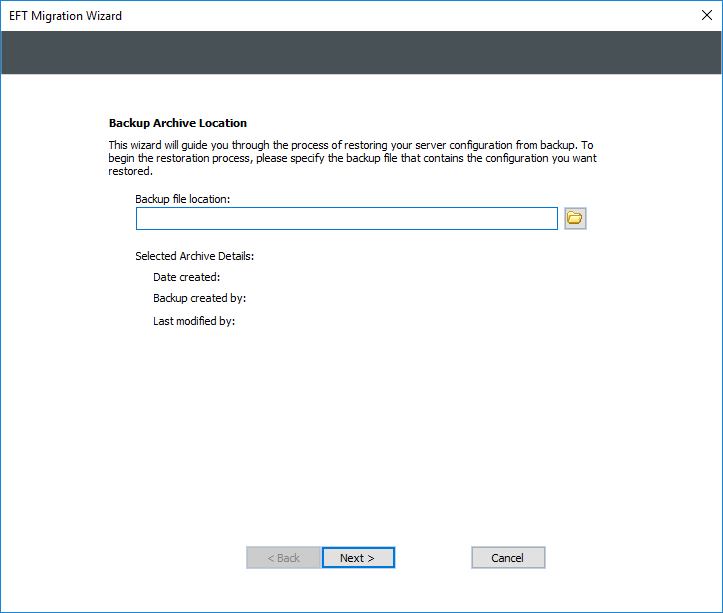Click the 'Last modified by:' label

(194, 321)
